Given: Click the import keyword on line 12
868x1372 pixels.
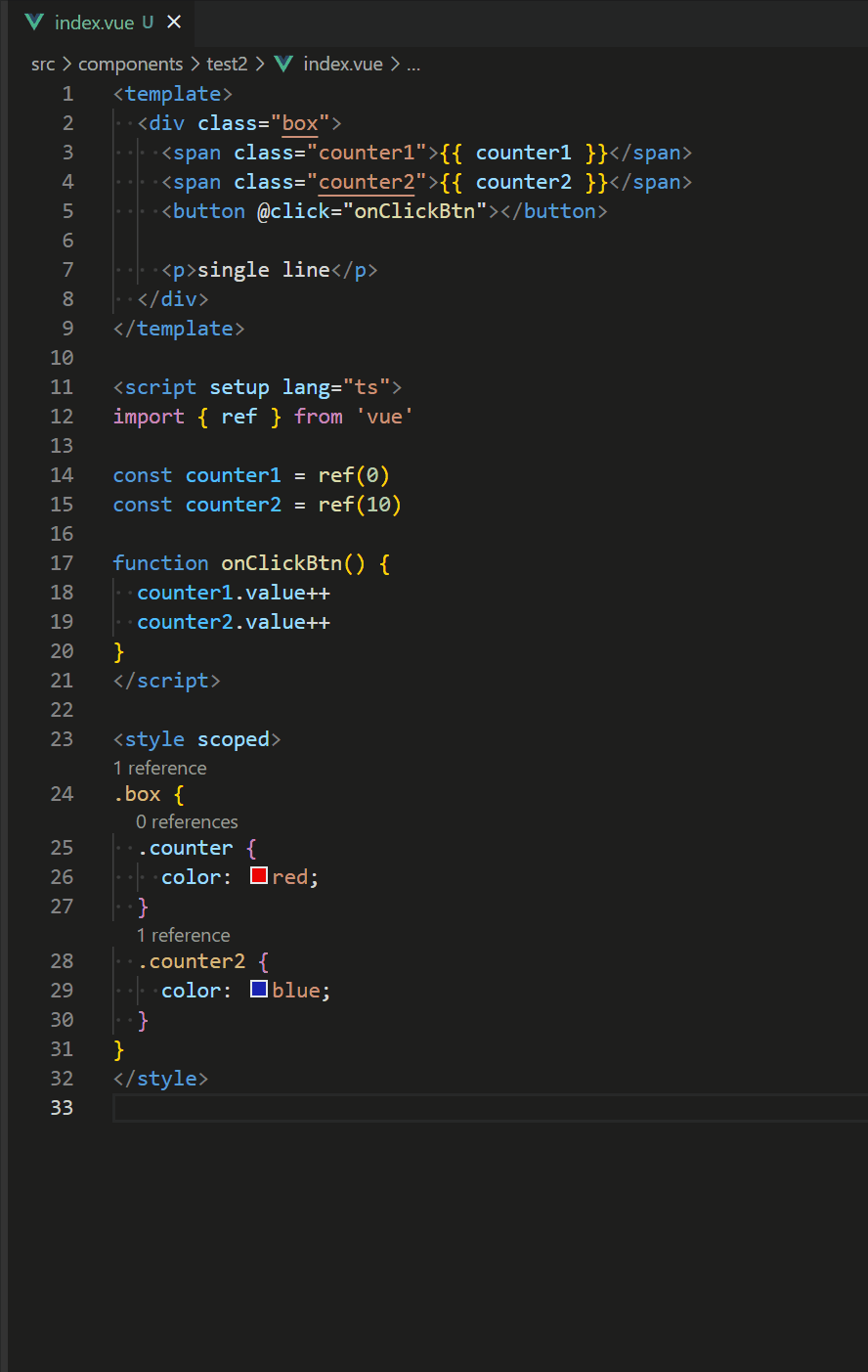Looking at the screenshot, I should coord(149,417).
